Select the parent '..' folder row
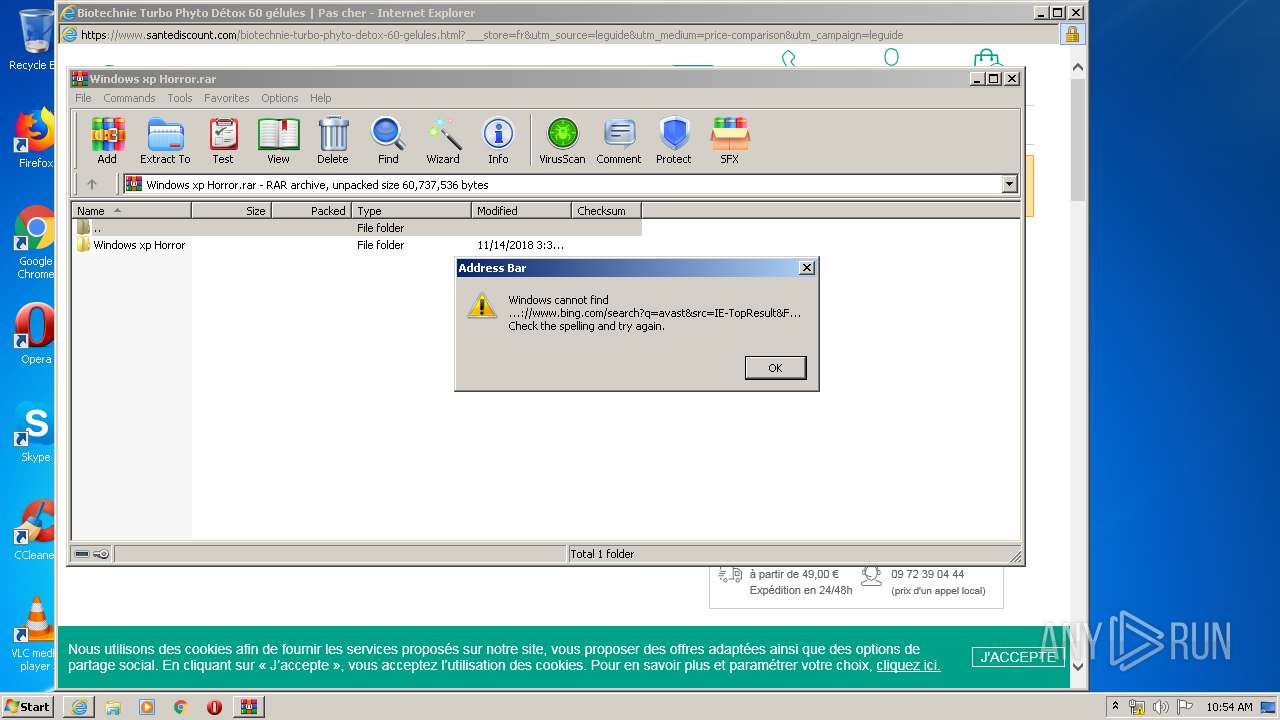This screenshot has height=720, width=1280. [x=357, y=228]
